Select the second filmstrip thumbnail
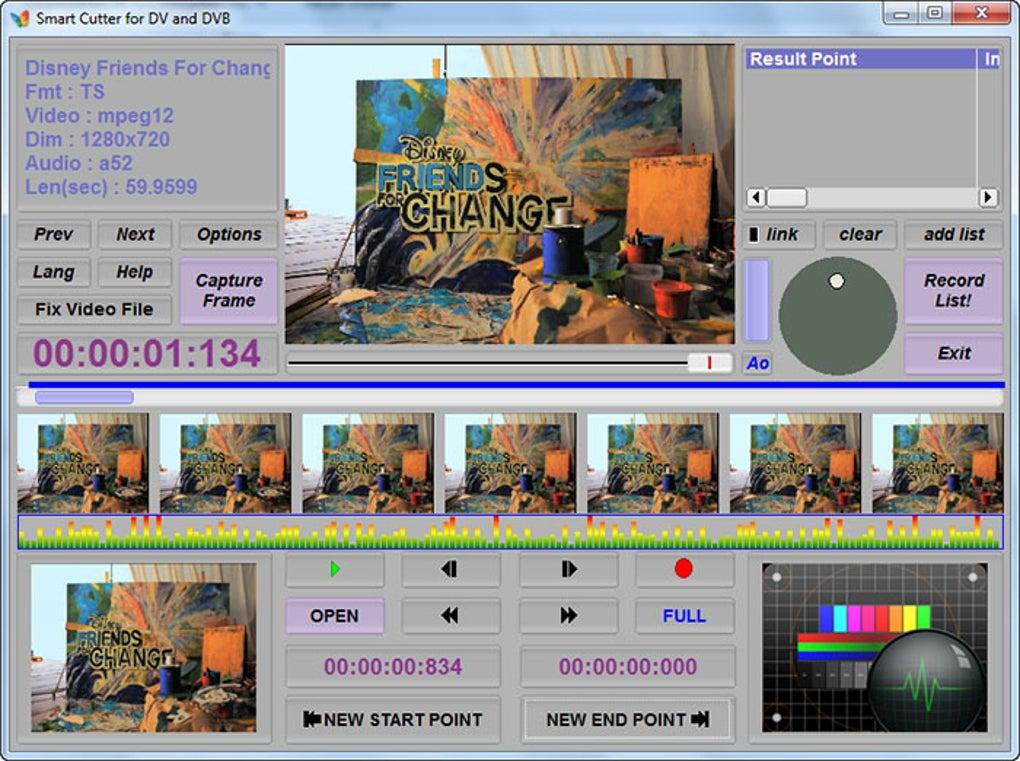Image resolution: width=1020 pixels, height=761 pixels. click(225, 463)
